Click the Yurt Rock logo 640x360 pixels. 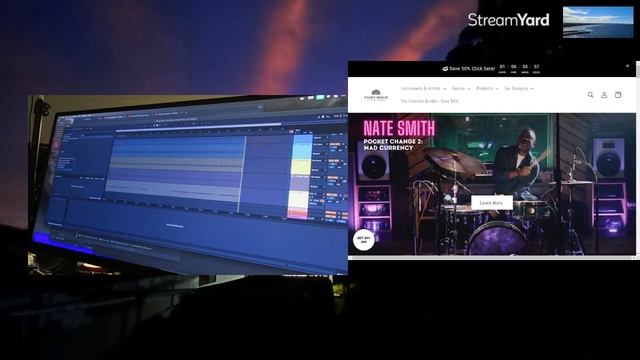(x=376, y=95)
